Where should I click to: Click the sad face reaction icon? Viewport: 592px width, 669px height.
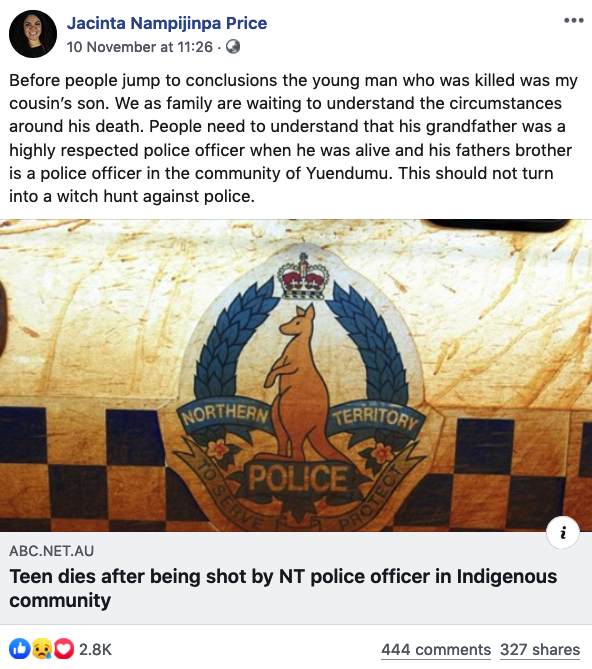[x=42, y=649]
